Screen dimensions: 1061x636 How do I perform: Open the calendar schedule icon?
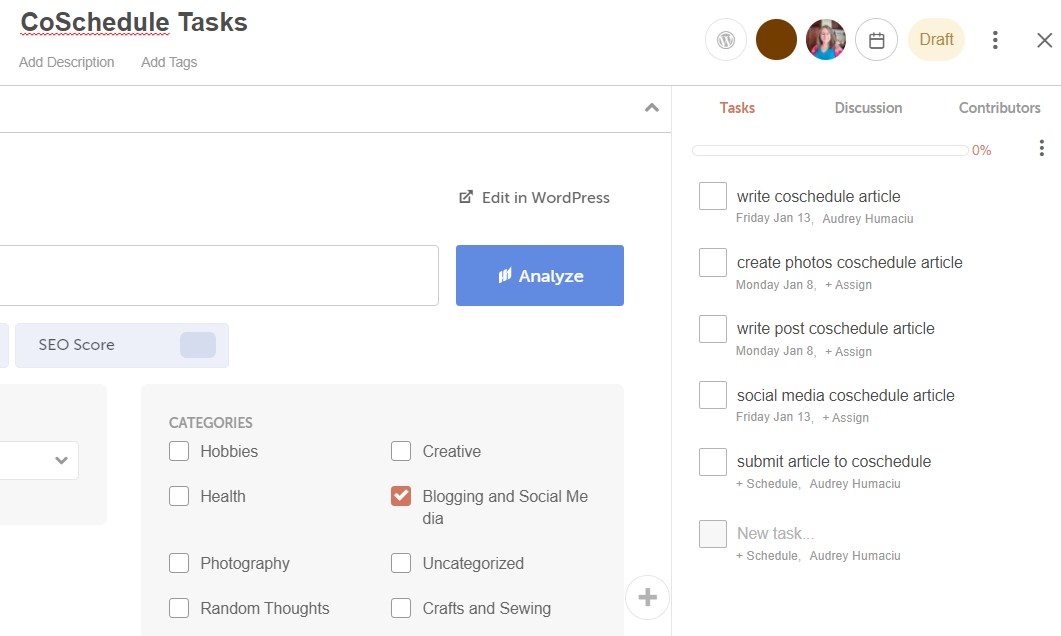click(x=876, y=40)
